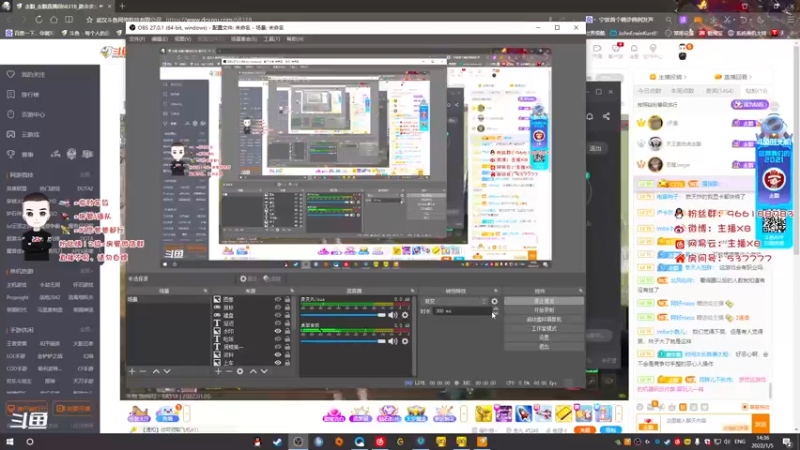Mute the 麦克风/Aux speaker icon

point(393,315)
